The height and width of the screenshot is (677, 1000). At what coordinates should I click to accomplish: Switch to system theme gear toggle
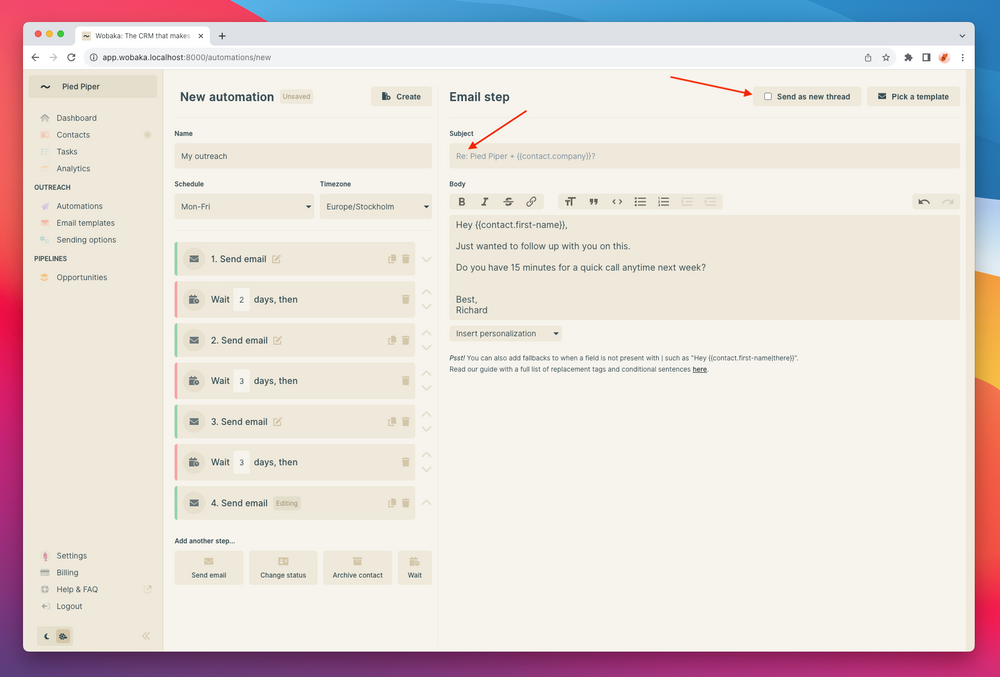coord(63,636)
